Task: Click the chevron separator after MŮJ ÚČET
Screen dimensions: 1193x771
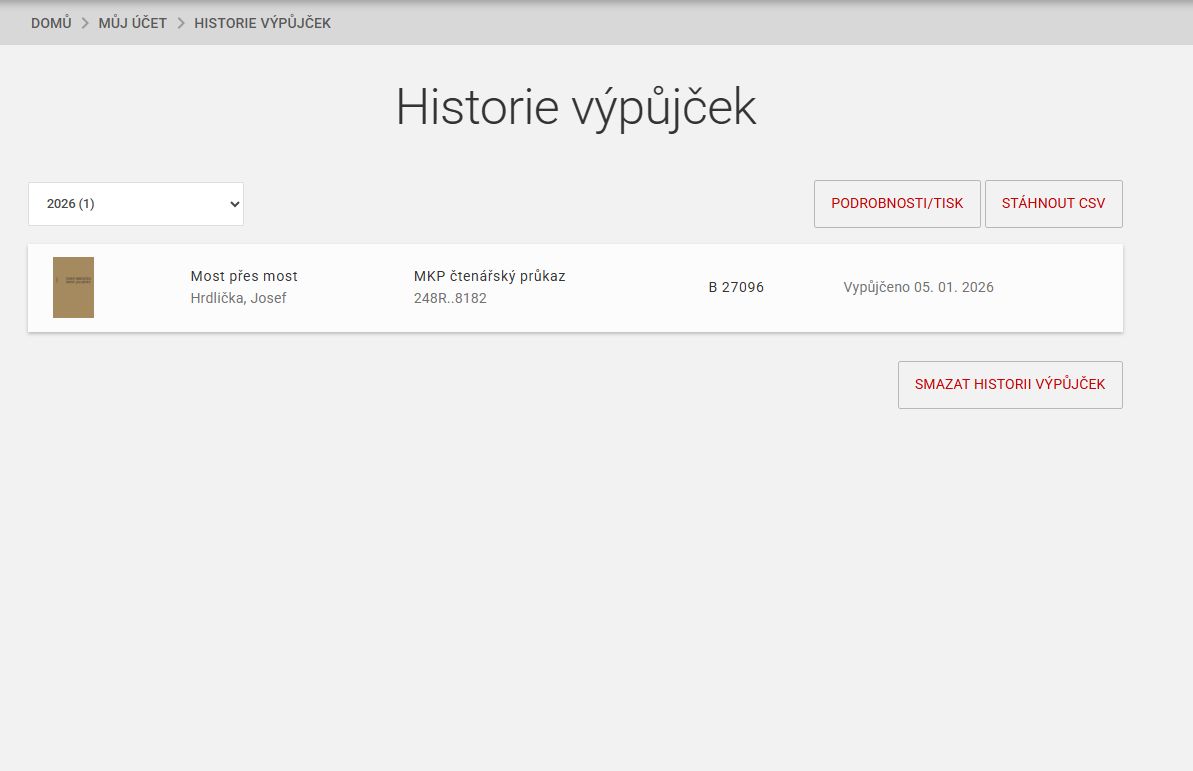Action: (x=181, y=23)
